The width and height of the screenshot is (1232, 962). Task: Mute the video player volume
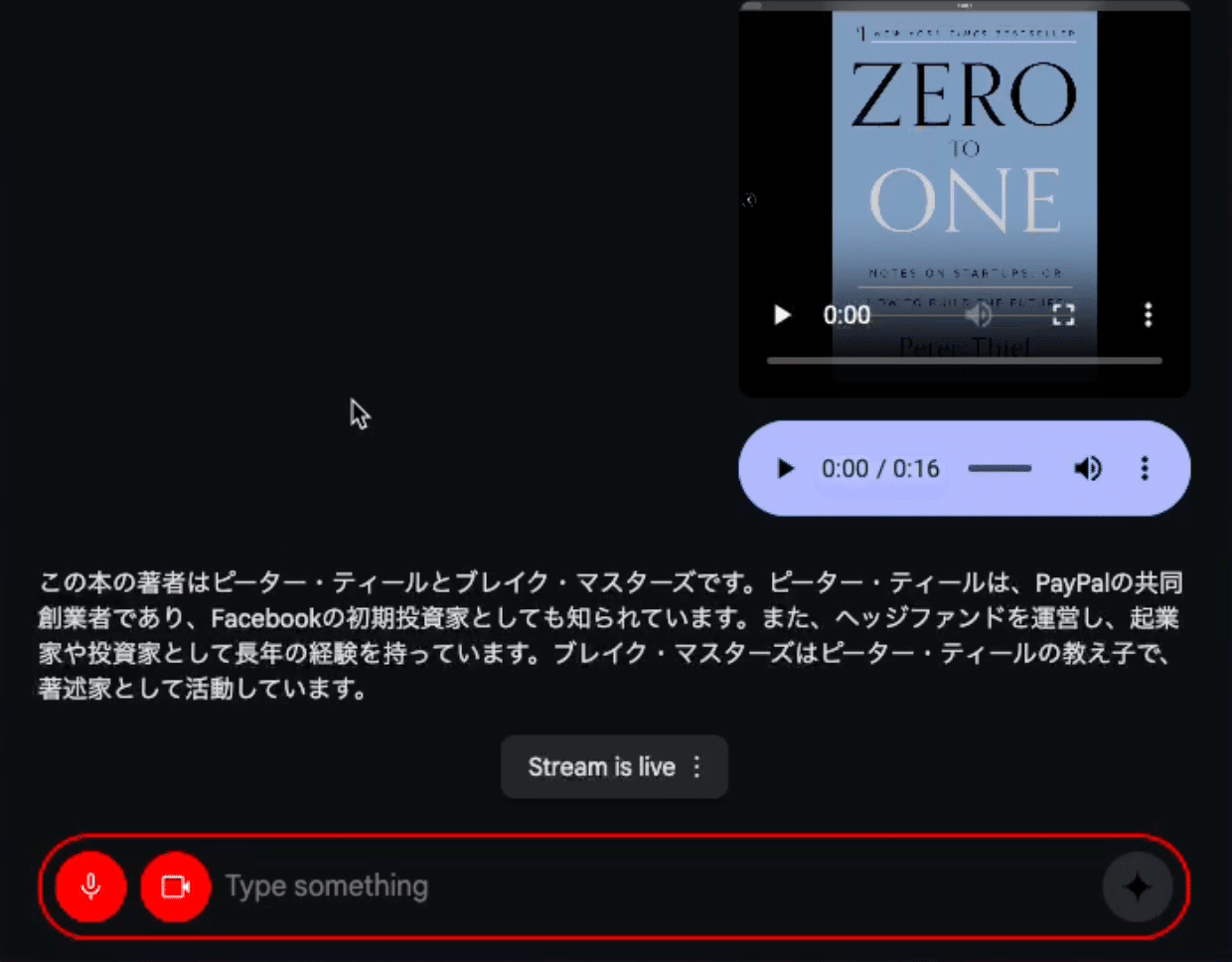click(x=979, y=315)
